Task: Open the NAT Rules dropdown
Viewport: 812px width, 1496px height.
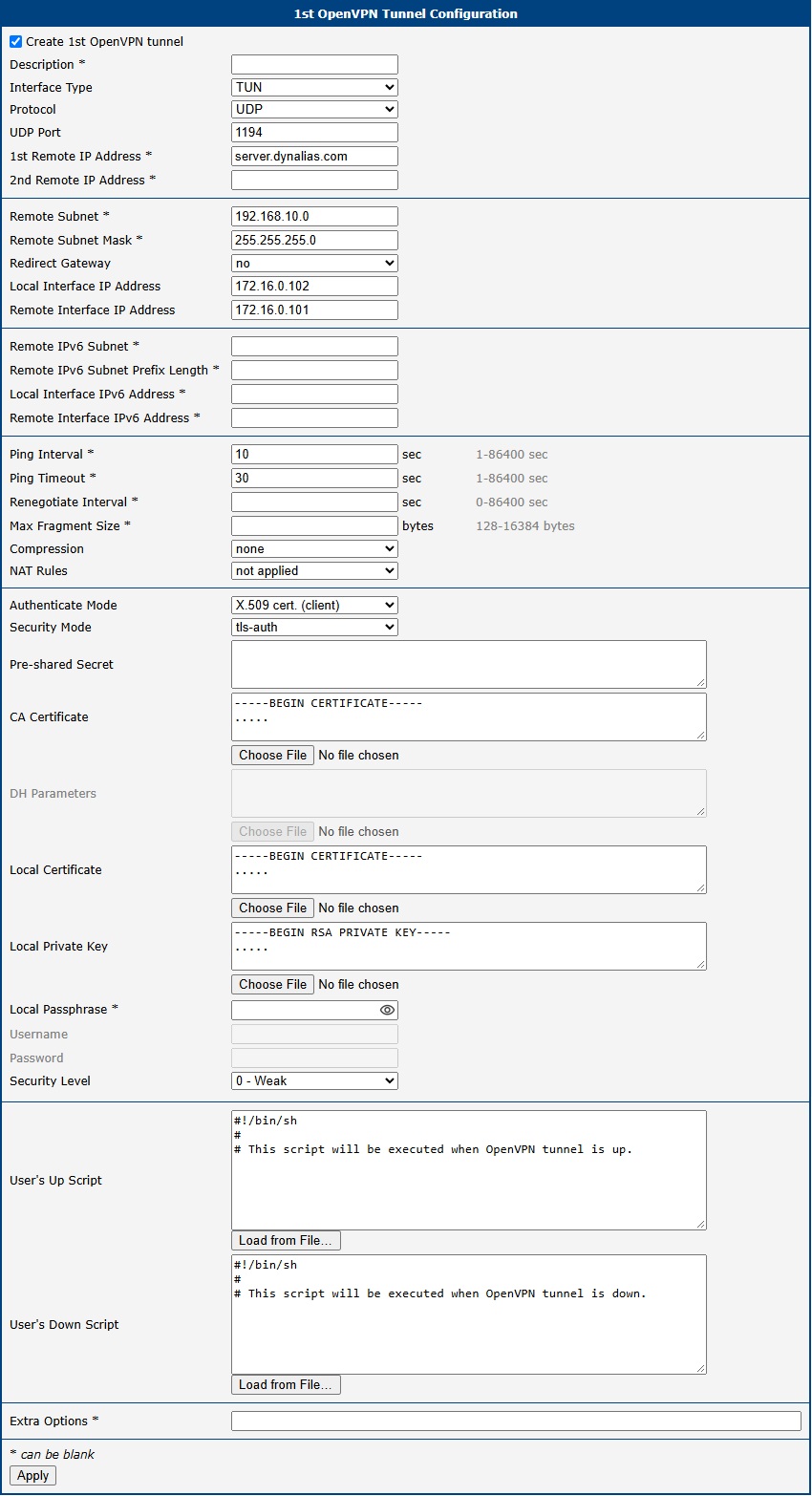Action: [x=314, y=570]
